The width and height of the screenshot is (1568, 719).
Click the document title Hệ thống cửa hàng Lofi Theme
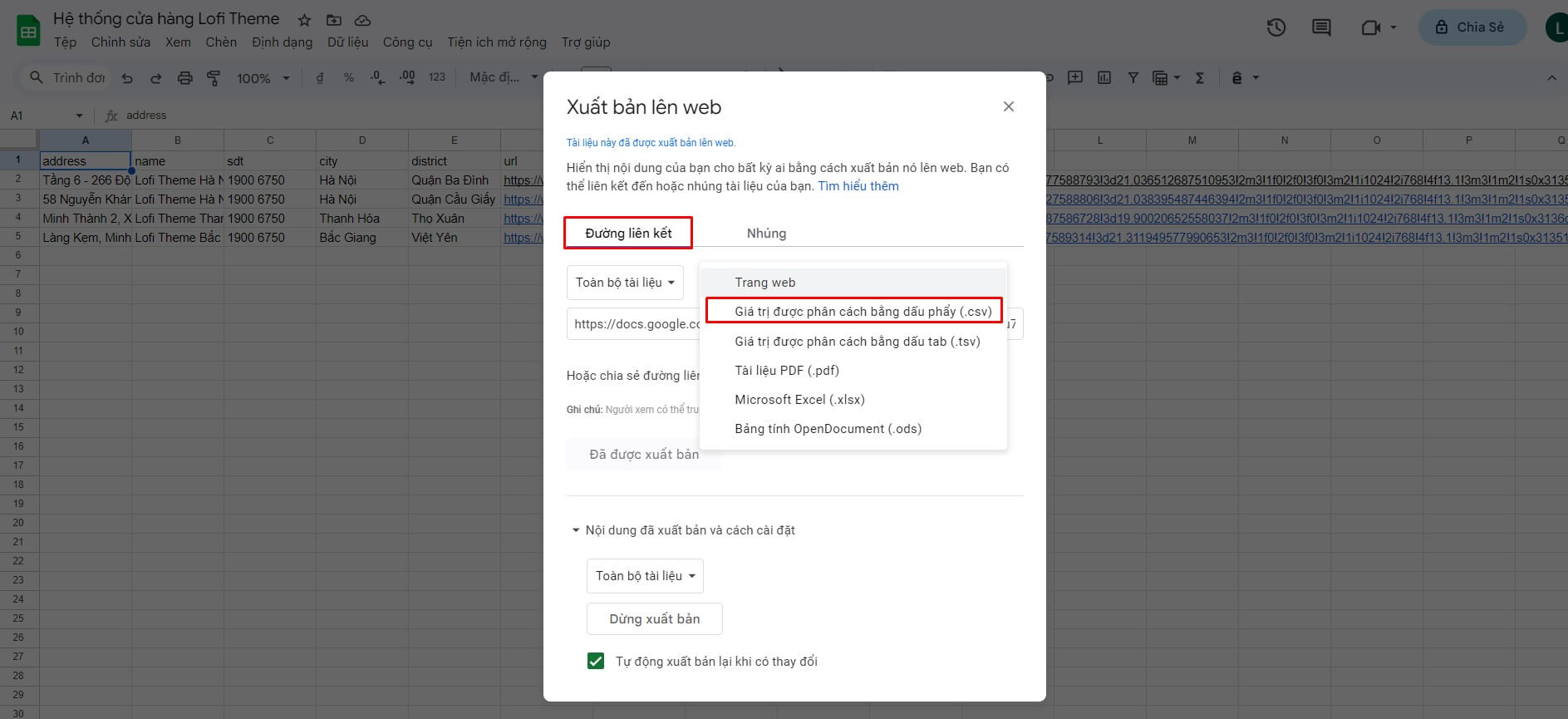click(x=166, y=18)
